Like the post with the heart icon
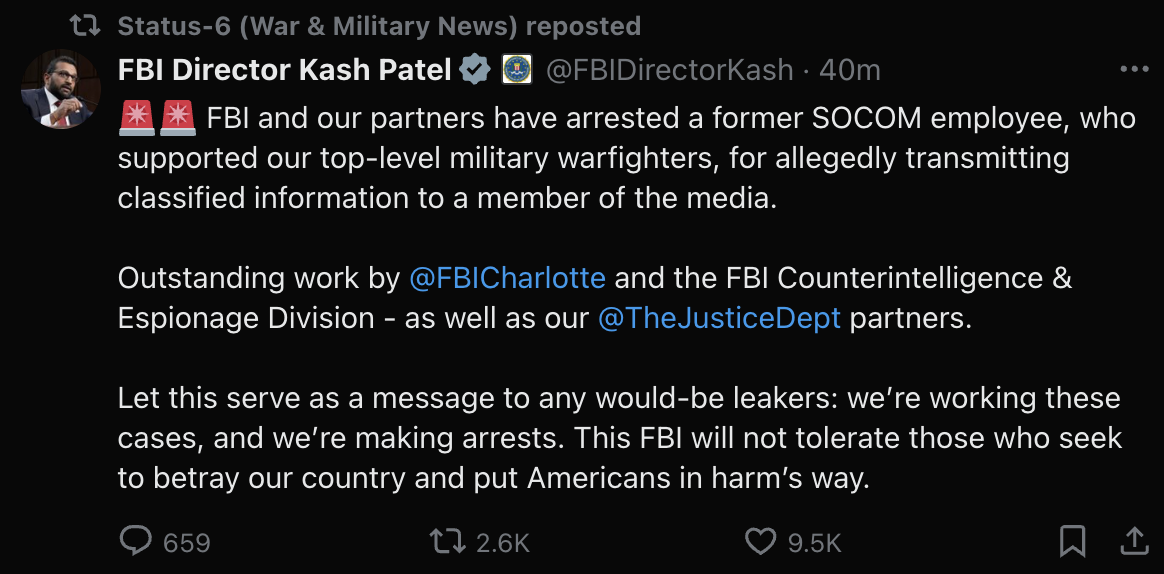1164x574 pixels. tap(761, 541)
